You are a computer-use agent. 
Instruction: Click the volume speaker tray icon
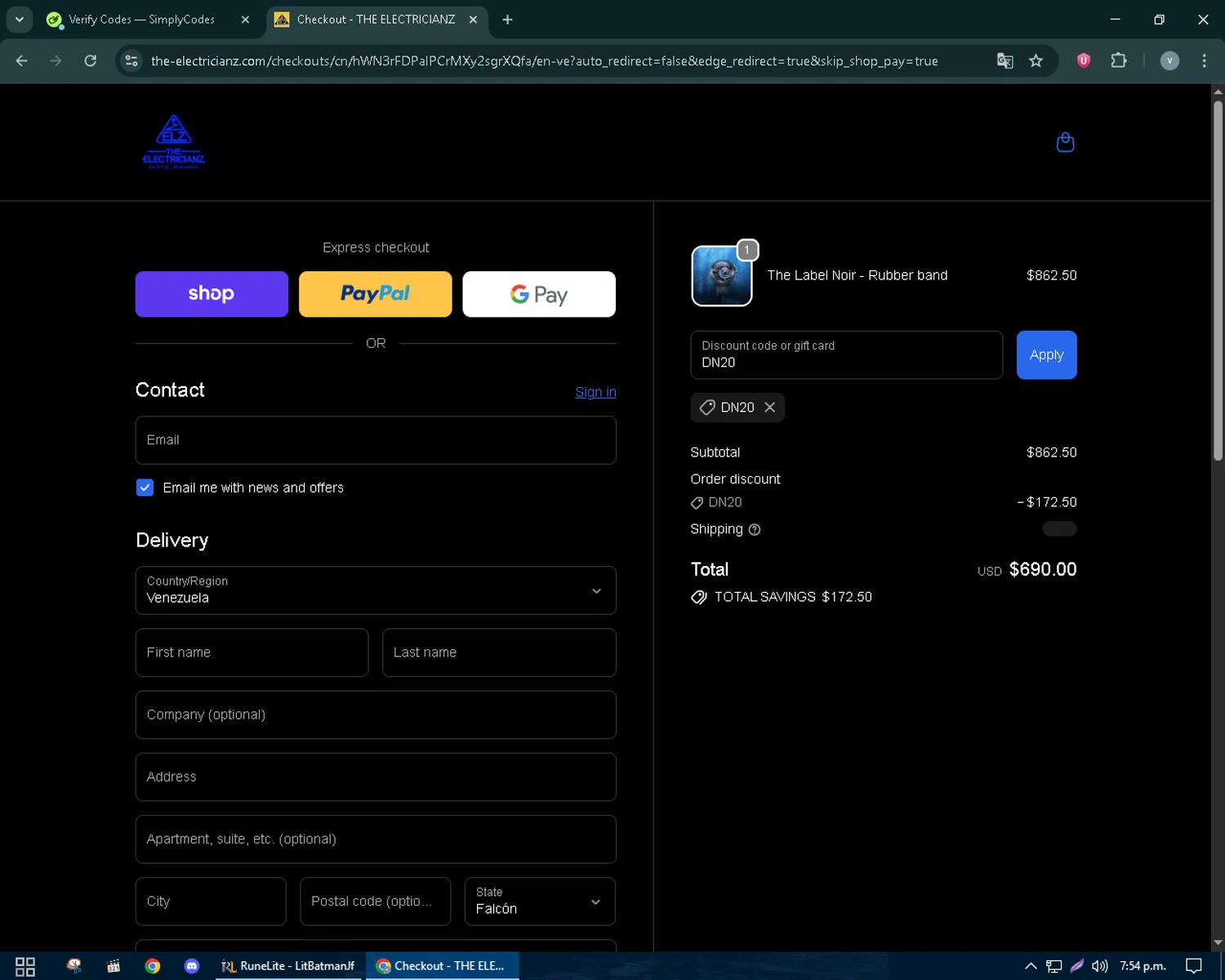pyautogui.click(x=1100, y=966)
